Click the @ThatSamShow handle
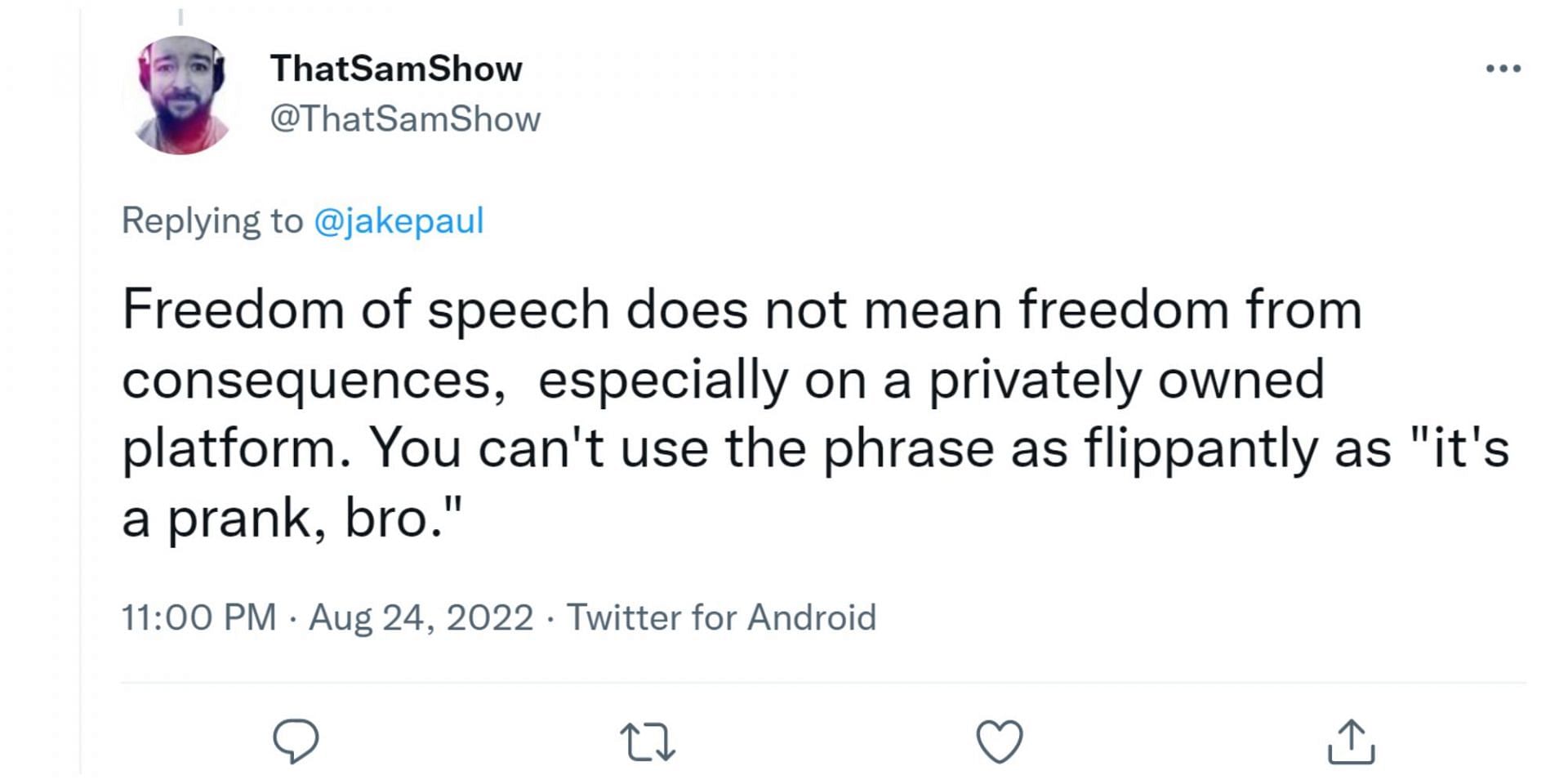 click(x=405, y=119)
